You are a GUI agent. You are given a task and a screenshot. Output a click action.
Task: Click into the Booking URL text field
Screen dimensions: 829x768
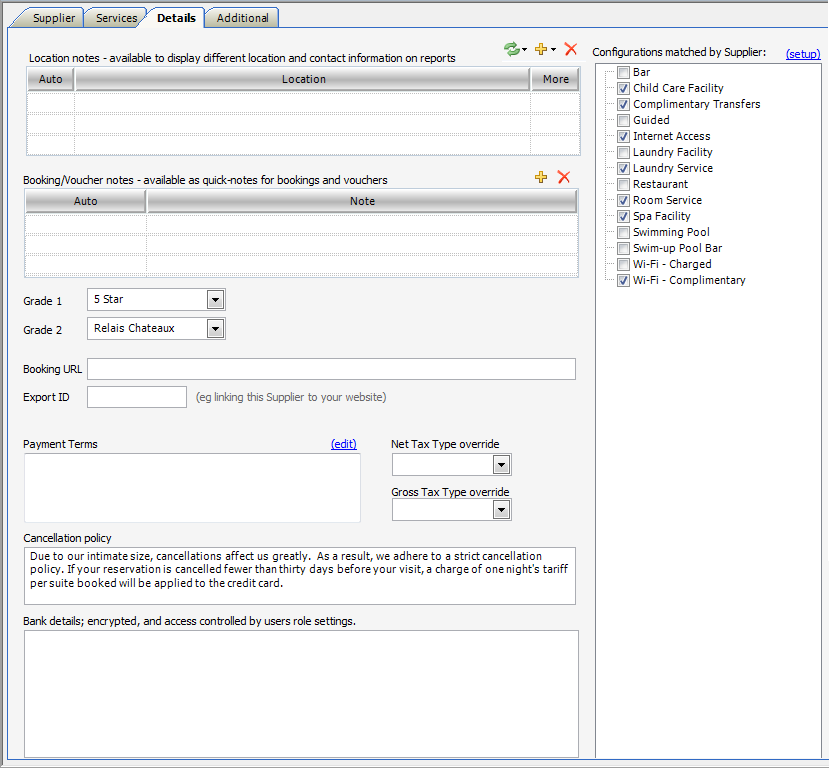tap(331, 369)
